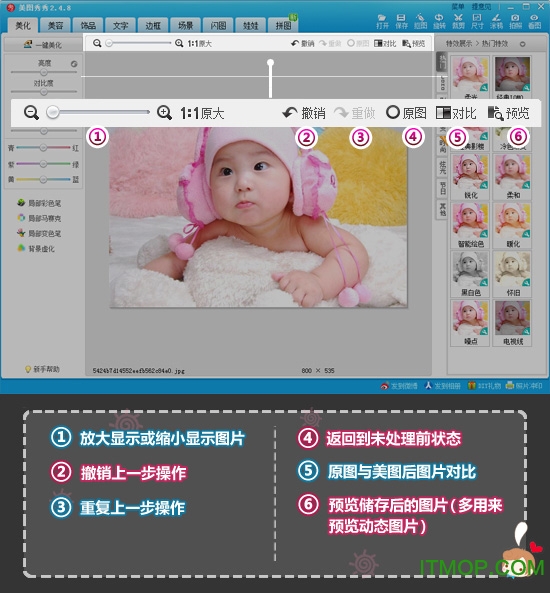This screenshot has width=550, height=593.
Task: Open the 看图 viewer eye icon
Action: (534, 21)
